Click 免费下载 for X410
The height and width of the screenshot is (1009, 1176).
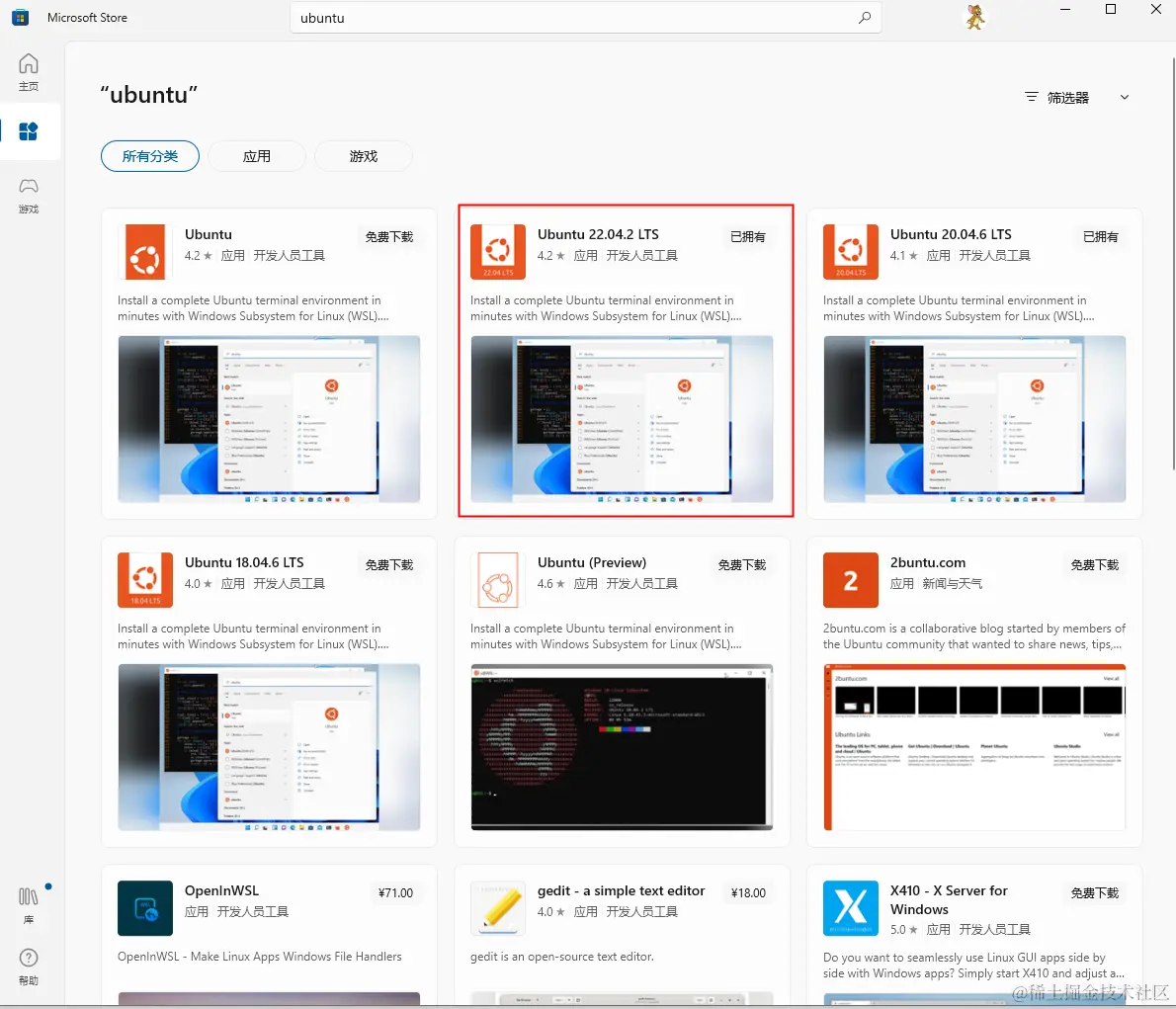click(x=1094, y=892)
